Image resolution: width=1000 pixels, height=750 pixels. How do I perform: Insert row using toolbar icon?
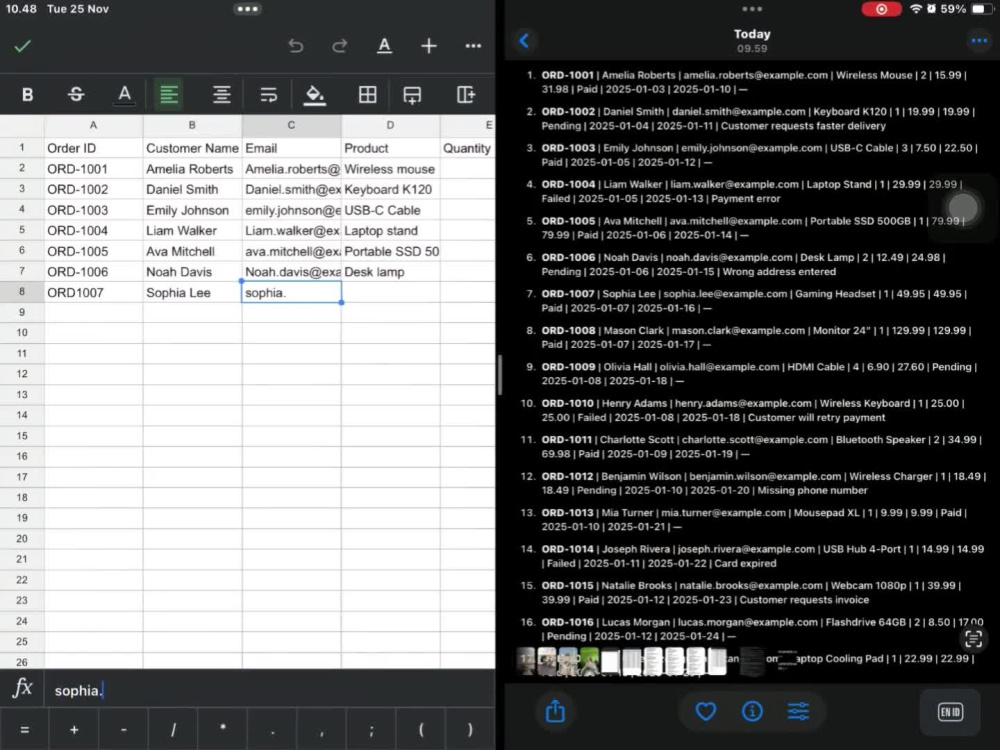[413, 95]
